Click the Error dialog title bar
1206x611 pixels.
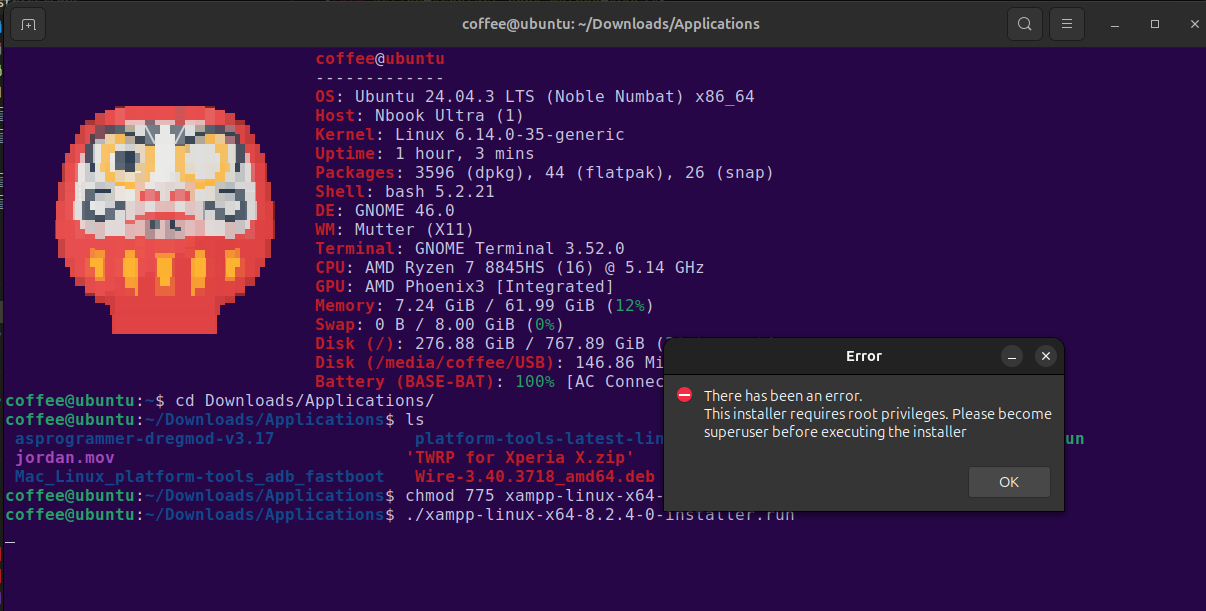coord(863,356)
